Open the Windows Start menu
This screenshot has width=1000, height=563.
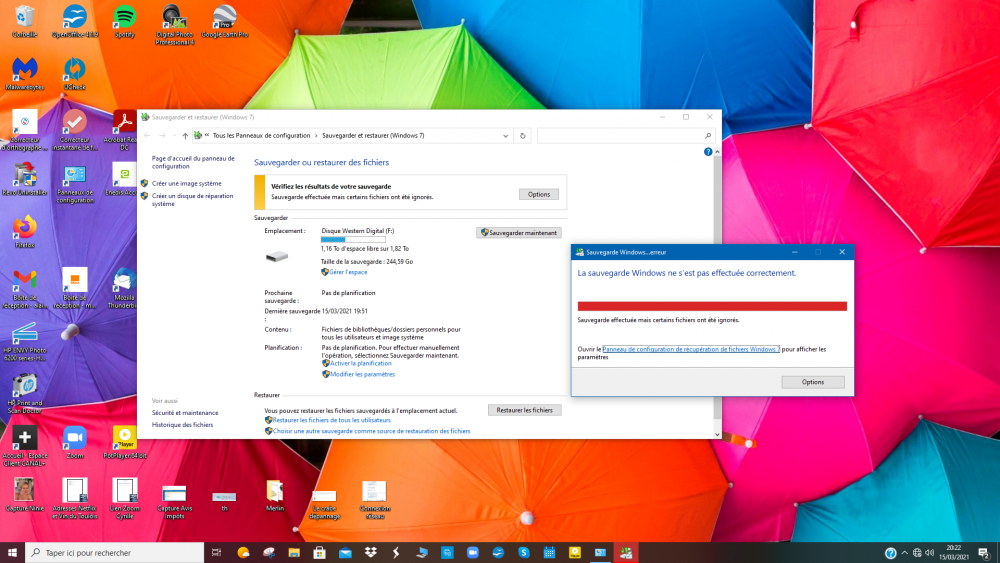pos(13,552)
